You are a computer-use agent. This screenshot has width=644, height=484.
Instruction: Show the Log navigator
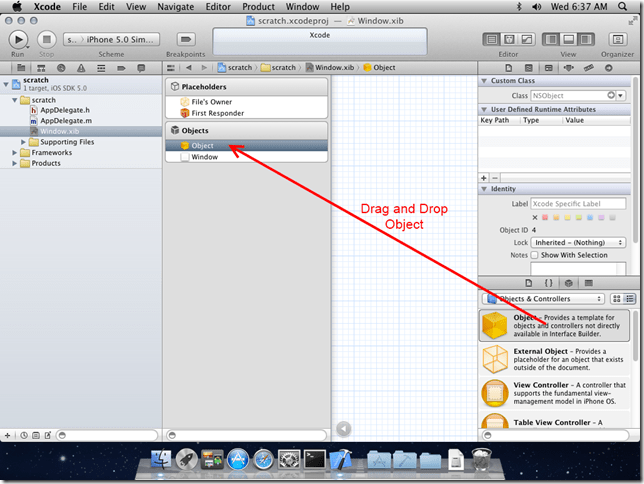141,68
